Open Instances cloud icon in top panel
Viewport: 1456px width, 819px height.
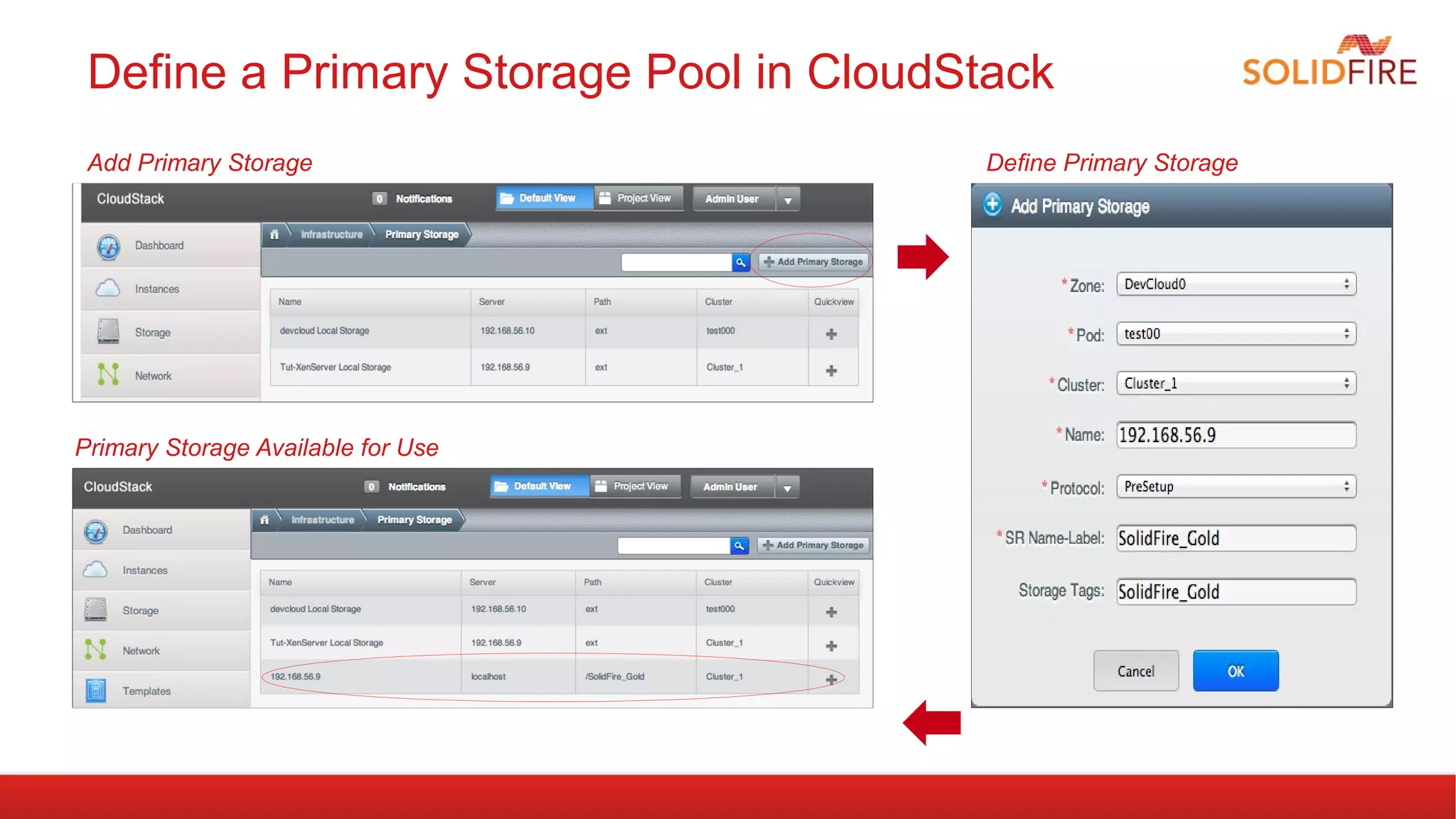coord(108,288)
